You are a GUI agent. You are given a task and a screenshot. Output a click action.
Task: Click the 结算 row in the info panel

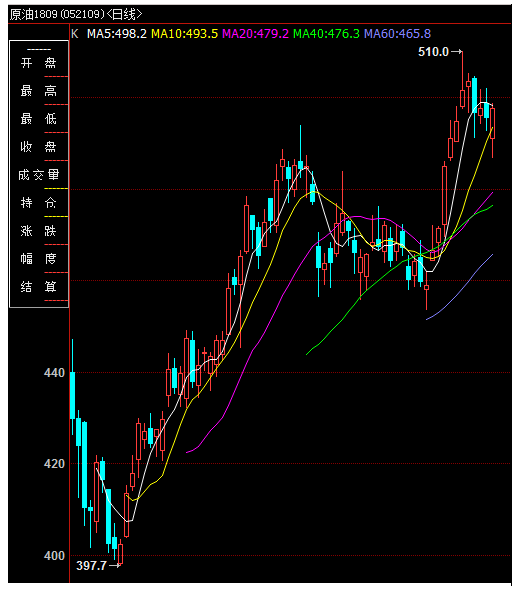coord(39,287)
